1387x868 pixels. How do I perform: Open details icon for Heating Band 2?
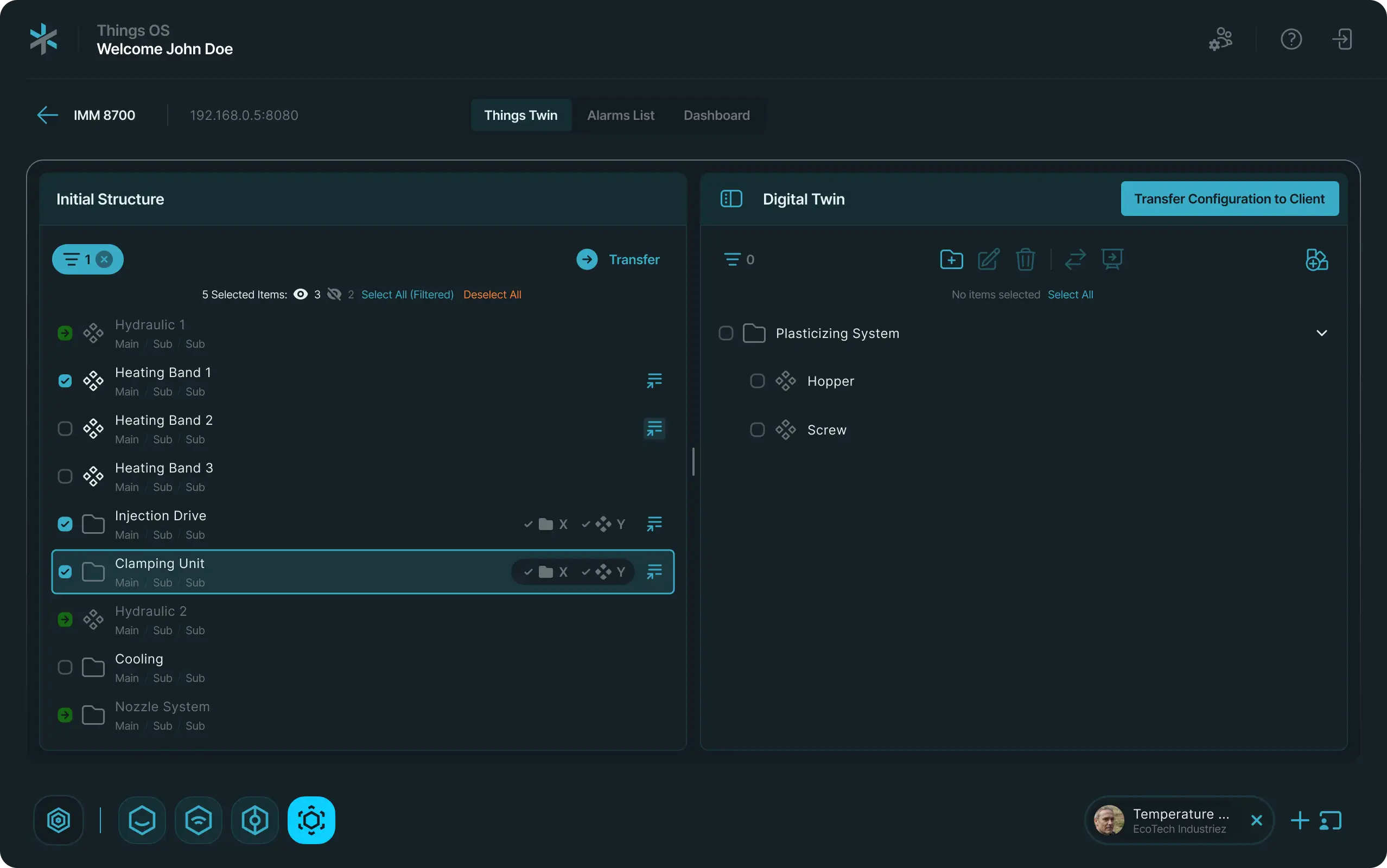[654, 428]
